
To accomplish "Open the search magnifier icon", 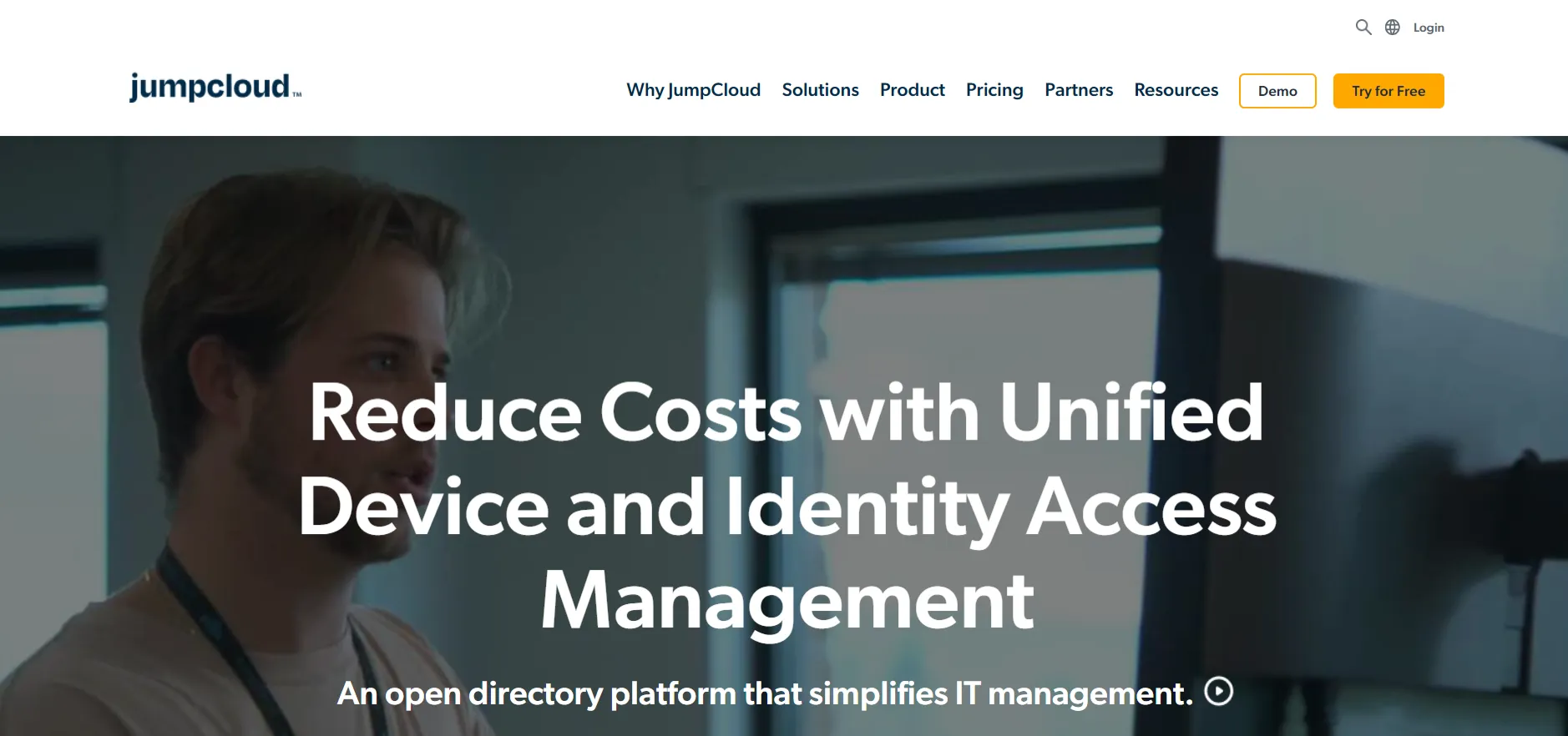I will click(1363, 28).
